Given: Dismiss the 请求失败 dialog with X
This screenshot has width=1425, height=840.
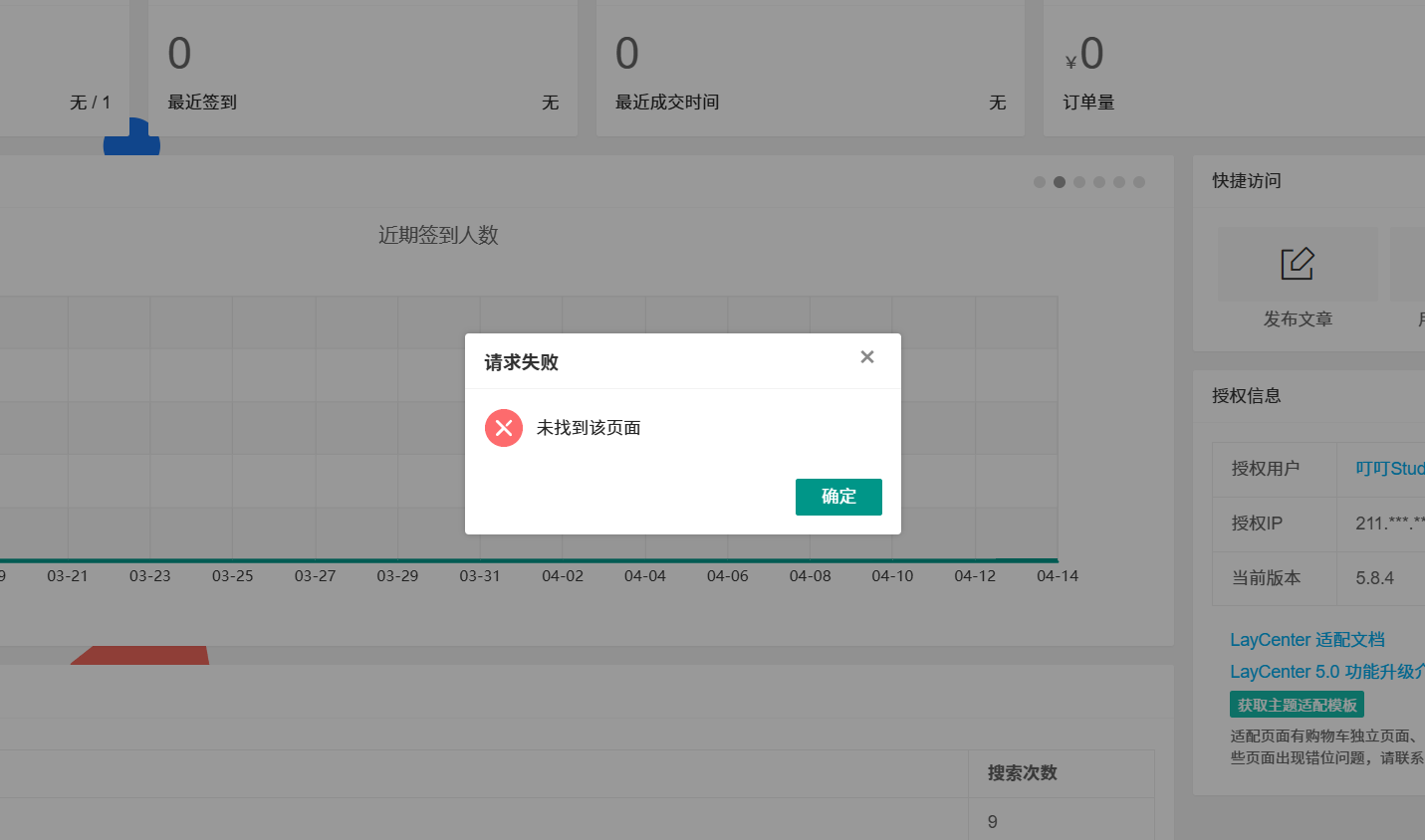Looking at the screenshot, I should coord(866,356).
